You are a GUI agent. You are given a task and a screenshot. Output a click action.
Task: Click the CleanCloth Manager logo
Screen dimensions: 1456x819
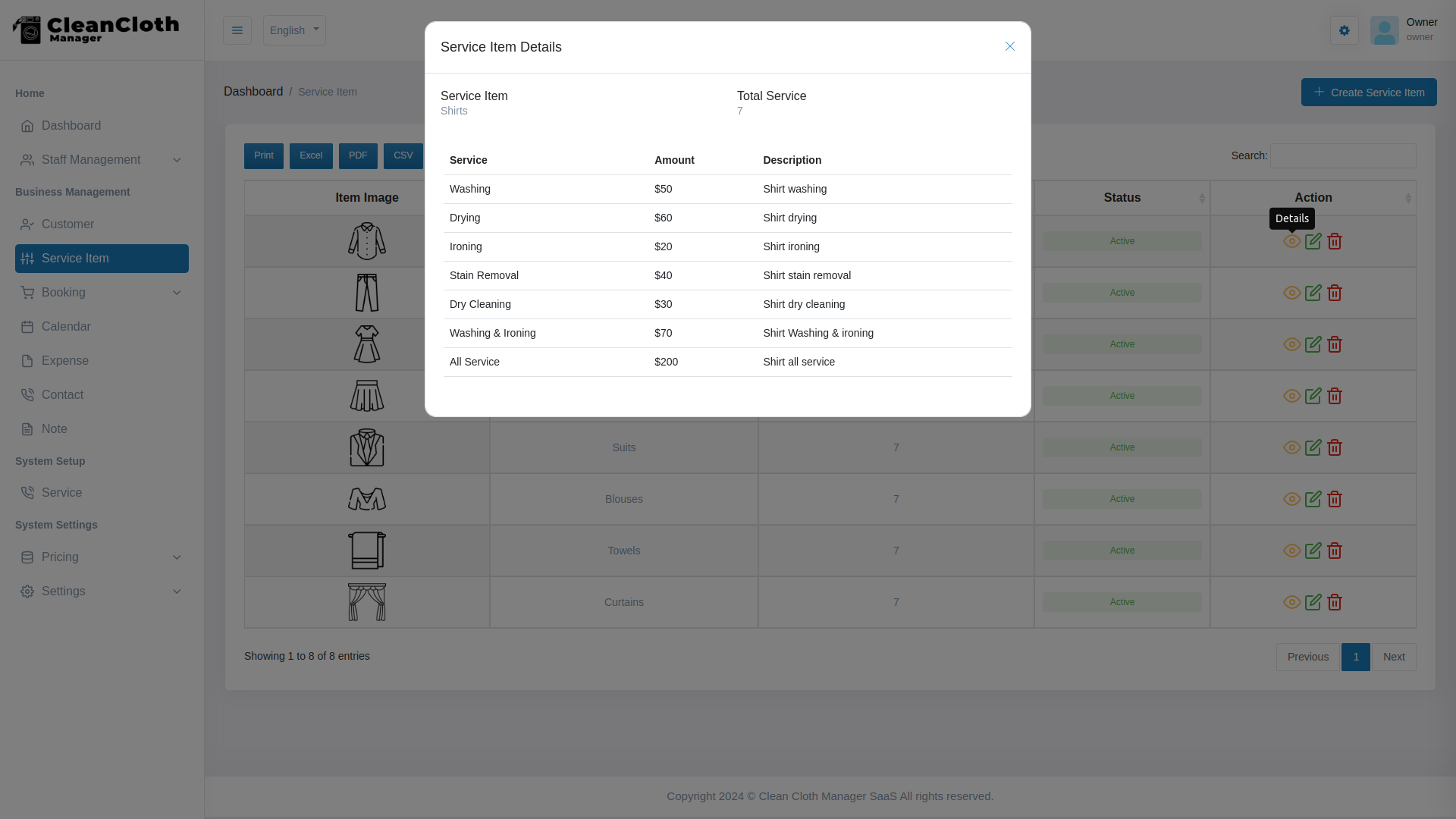tap(96, 30)
